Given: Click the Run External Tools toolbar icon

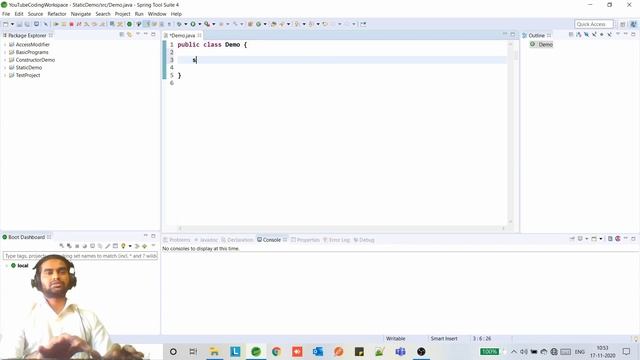Looking at the screenshot, I should click(207, 24).
